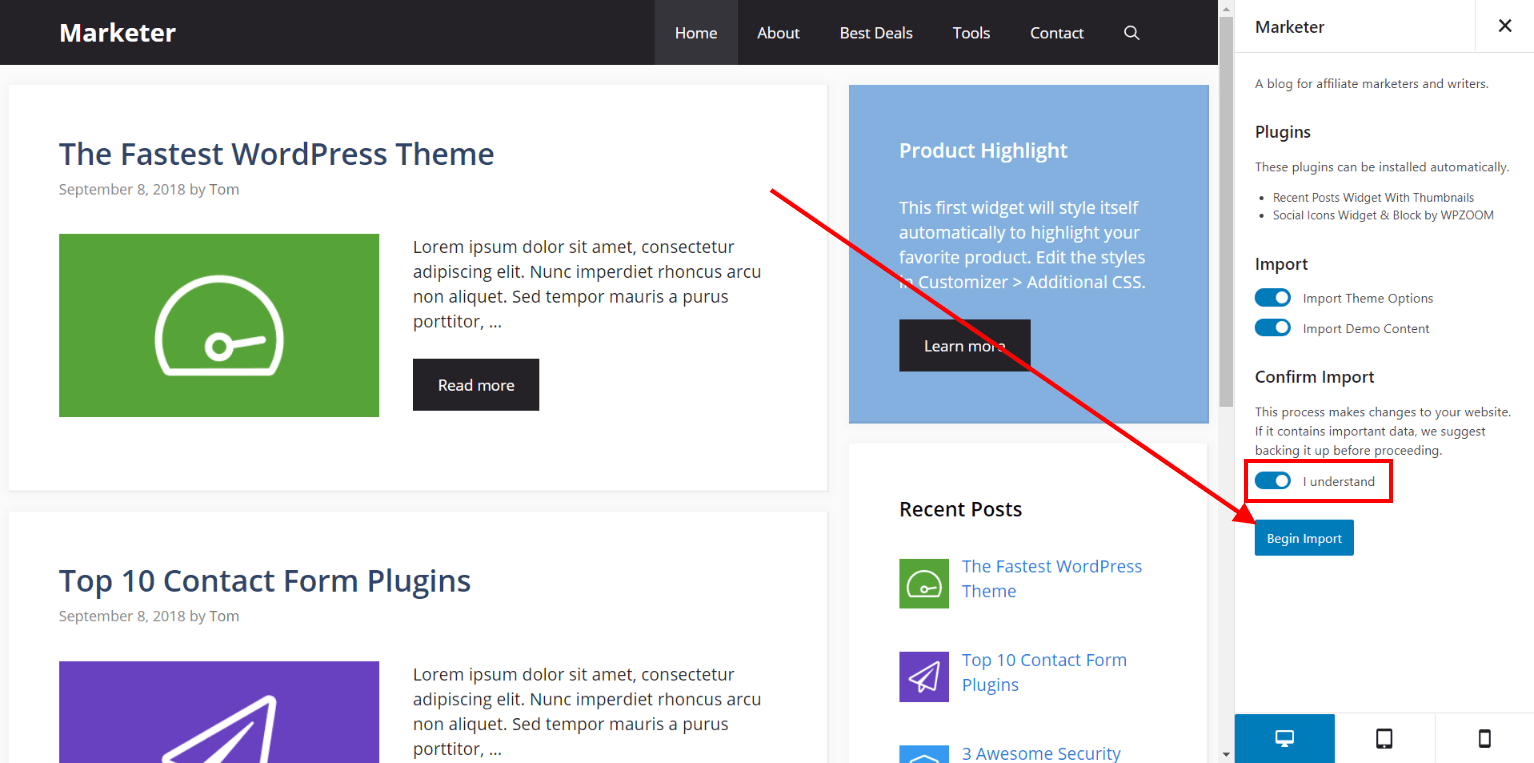Switch to mobile phone preview mode
1534x763 pixels.
pyautogui.click(x=1484, y=738)
